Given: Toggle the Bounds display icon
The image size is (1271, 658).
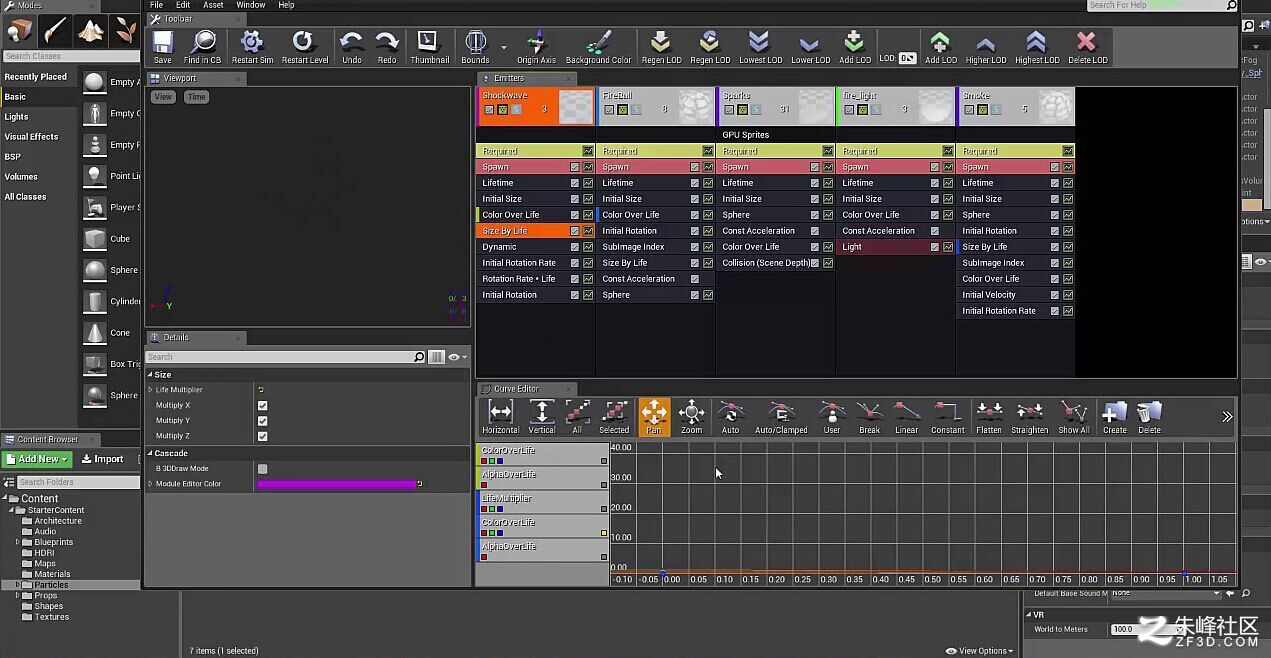Looking at the screenshot, I should [475, 47].
